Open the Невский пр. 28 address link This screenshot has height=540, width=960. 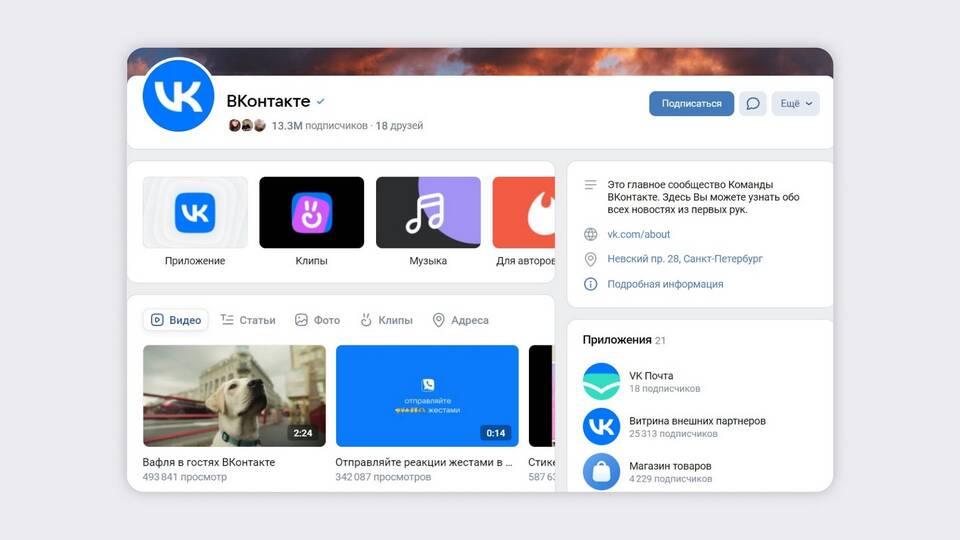[x=685, y=259]
